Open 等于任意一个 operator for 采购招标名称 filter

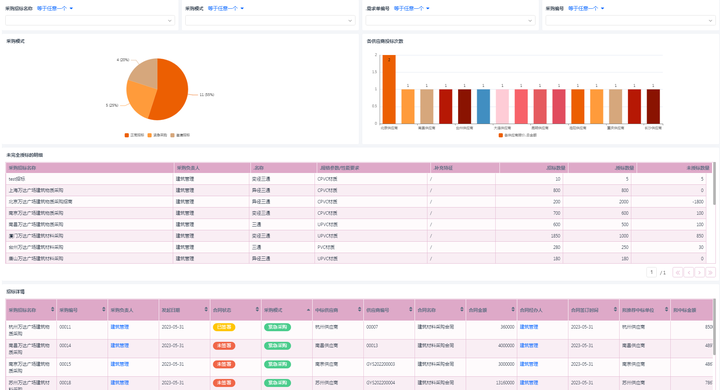pyautogui.click(x=55, y=8)
